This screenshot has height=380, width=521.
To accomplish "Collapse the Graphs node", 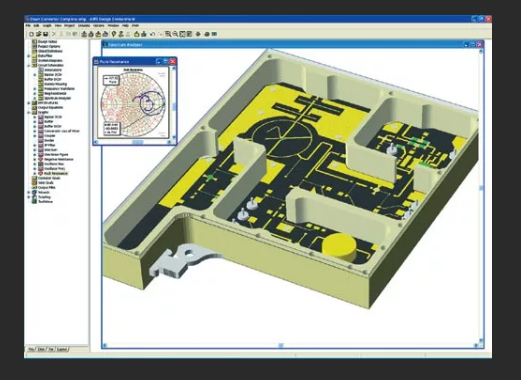I will (29, 112).
